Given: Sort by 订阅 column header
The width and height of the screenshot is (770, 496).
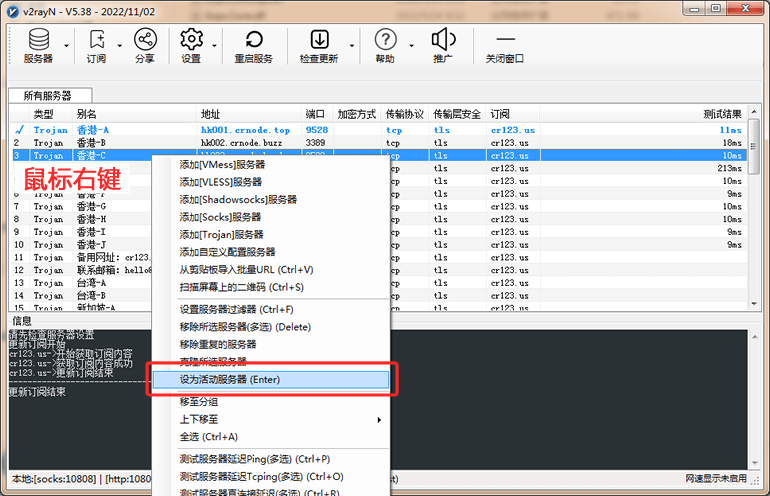Looking at the screenshot, I should coord(513,114).
